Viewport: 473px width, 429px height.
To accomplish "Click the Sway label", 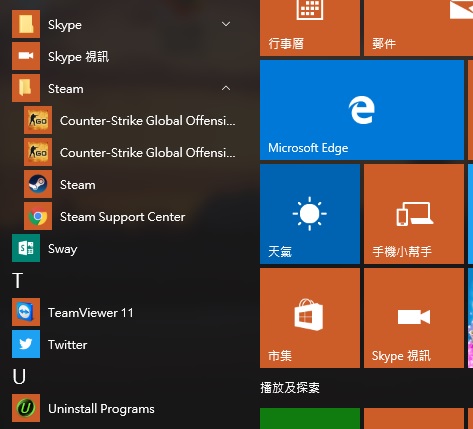I will (63, 249).
